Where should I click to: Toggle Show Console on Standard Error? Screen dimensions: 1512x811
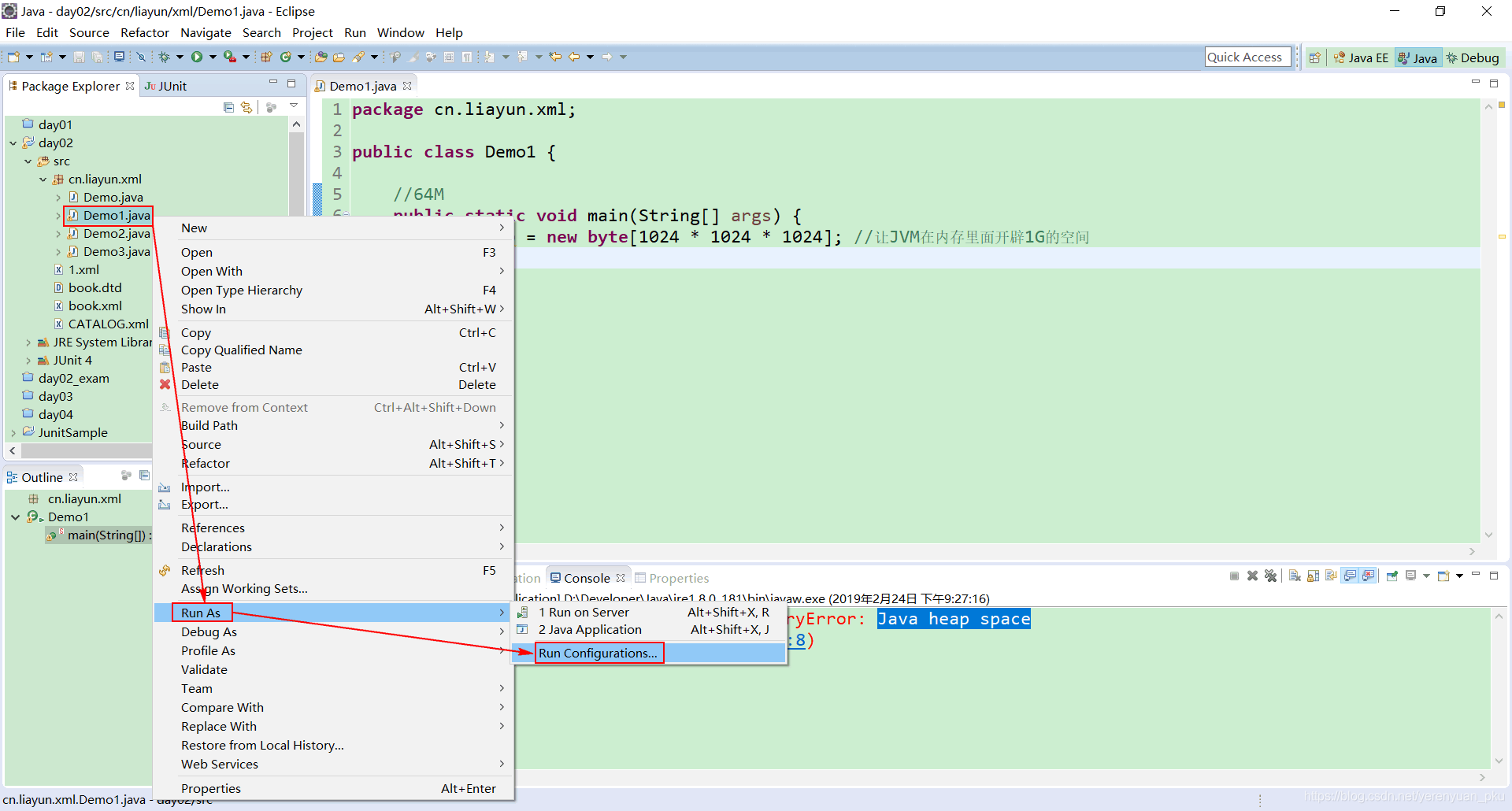[x=1368, y=576]
